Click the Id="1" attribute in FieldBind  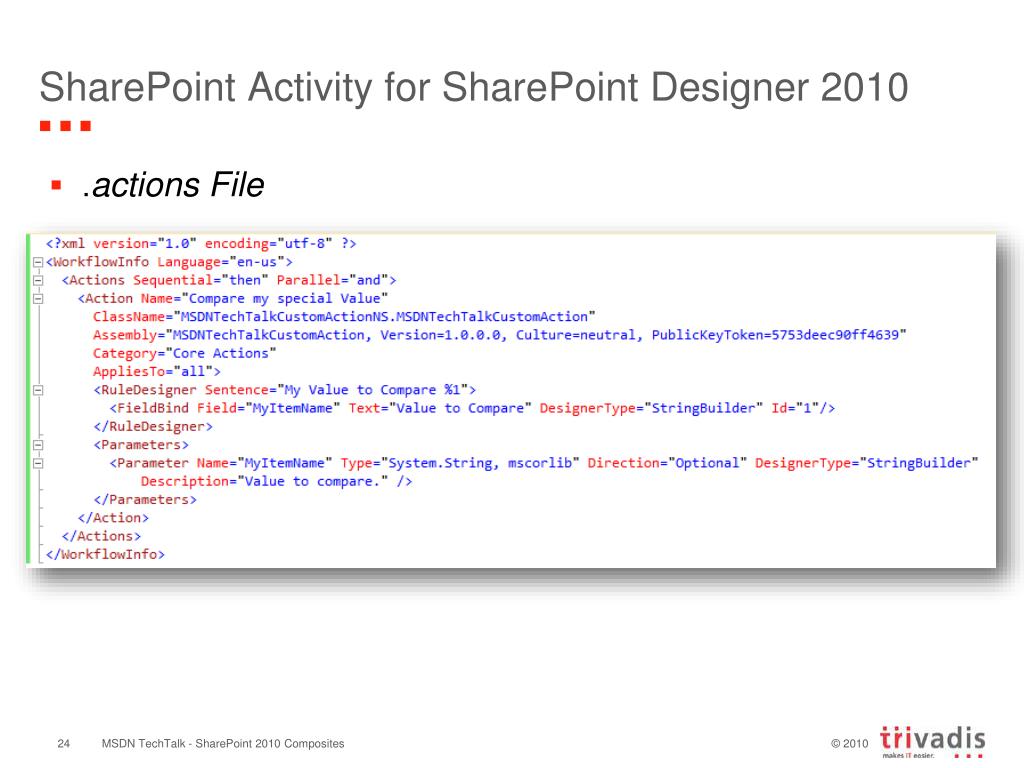point(795,408)
